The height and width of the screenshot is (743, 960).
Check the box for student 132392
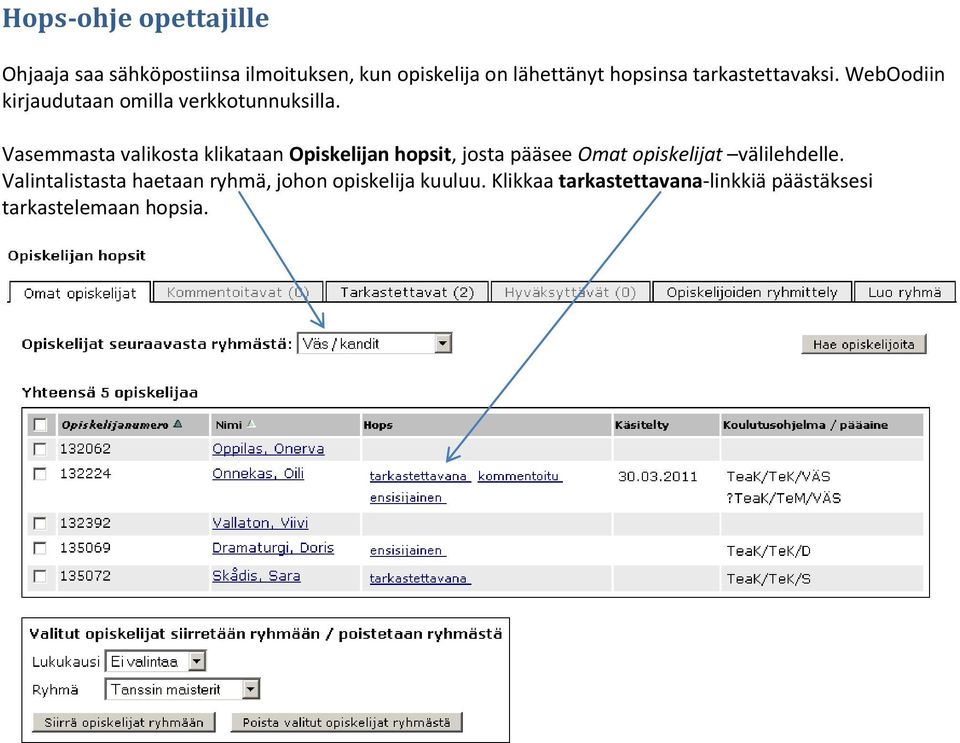point(40,523)
